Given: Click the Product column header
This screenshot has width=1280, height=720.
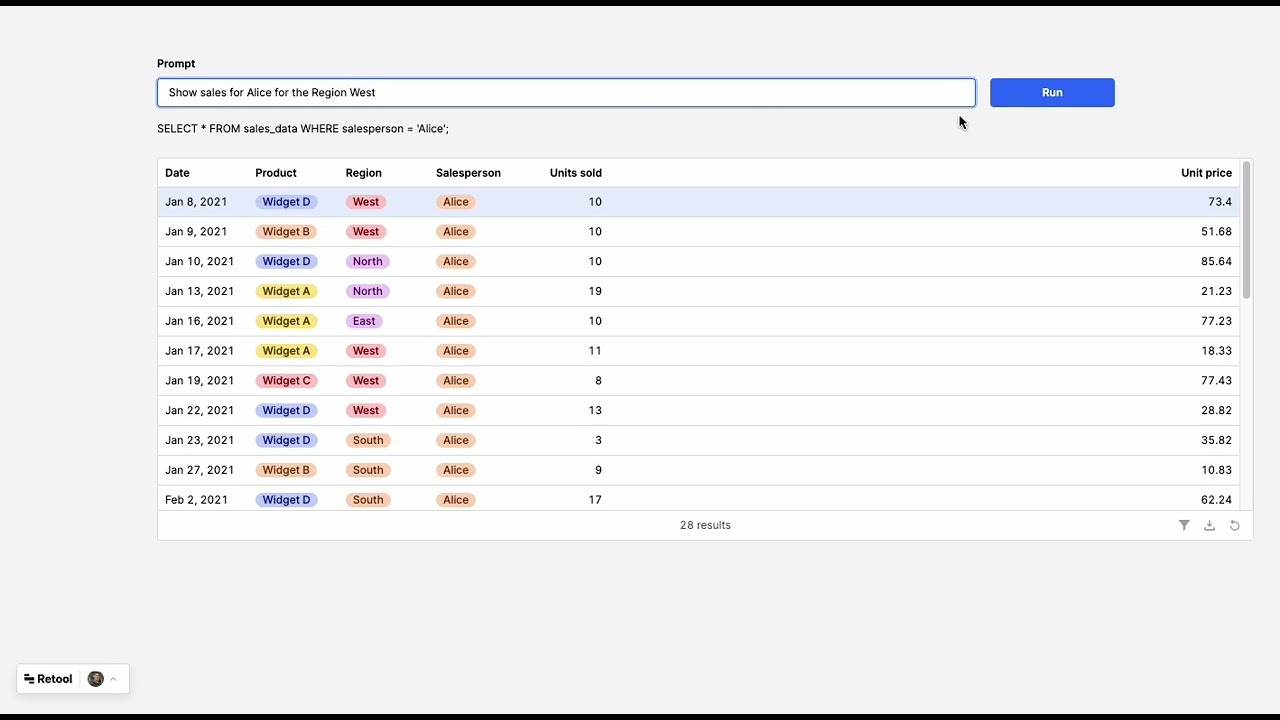Looking at the screenshot, I should [276, 173].
